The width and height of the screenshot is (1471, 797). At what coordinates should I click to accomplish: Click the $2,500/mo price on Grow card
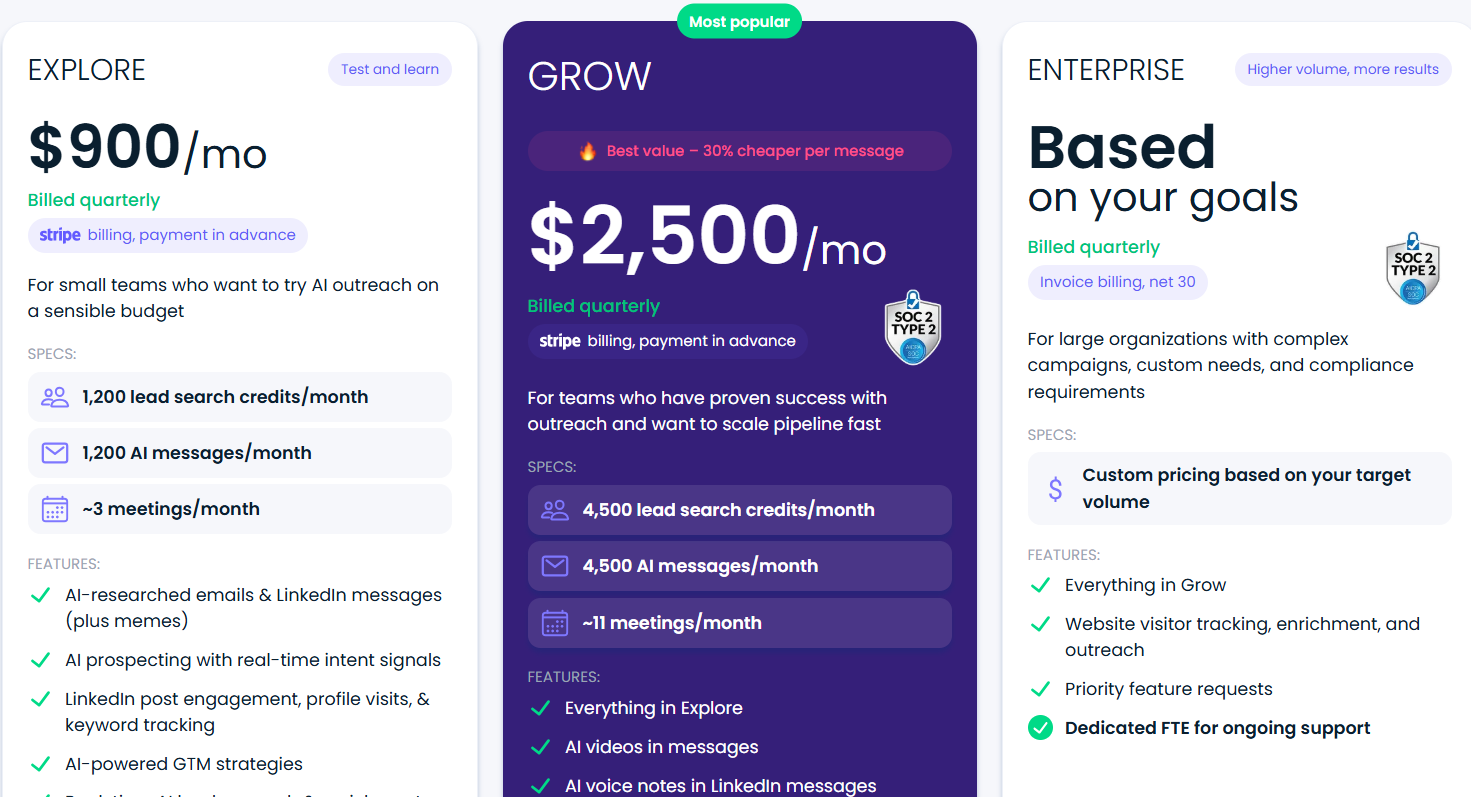coord(706,238)
